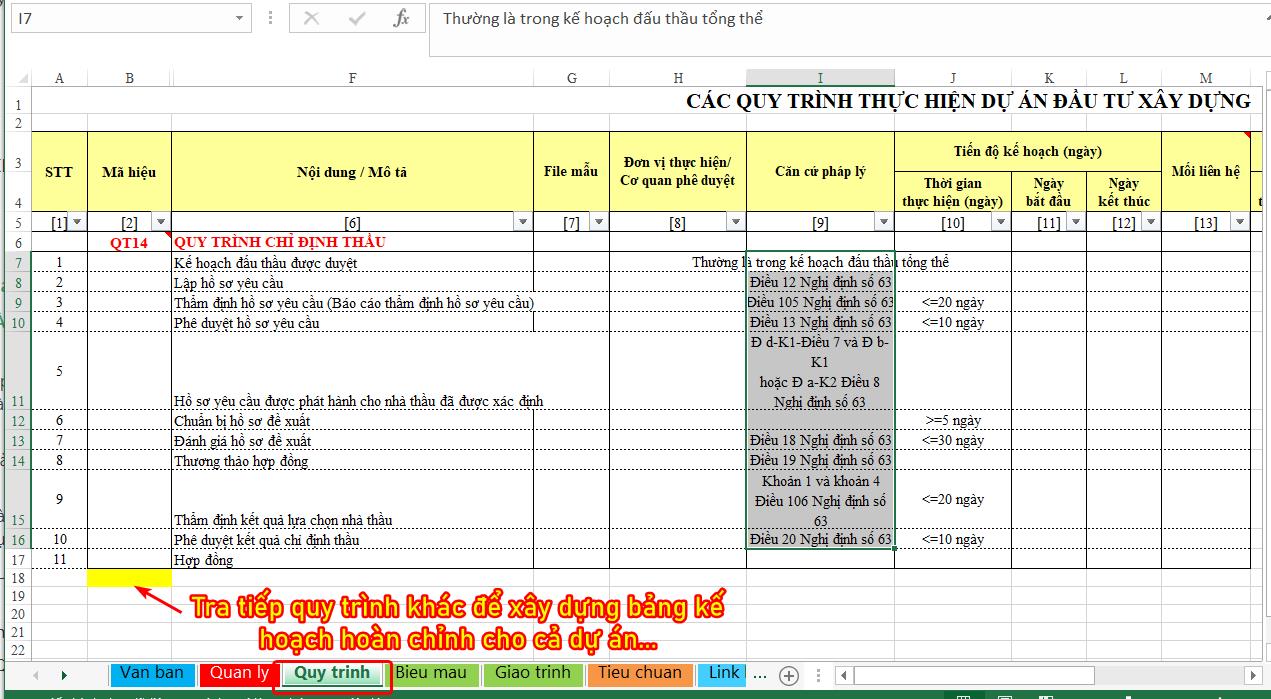Click the Insert Function fx icon
The height and width of the screenshot is (699, 1271).
(401, 19)
